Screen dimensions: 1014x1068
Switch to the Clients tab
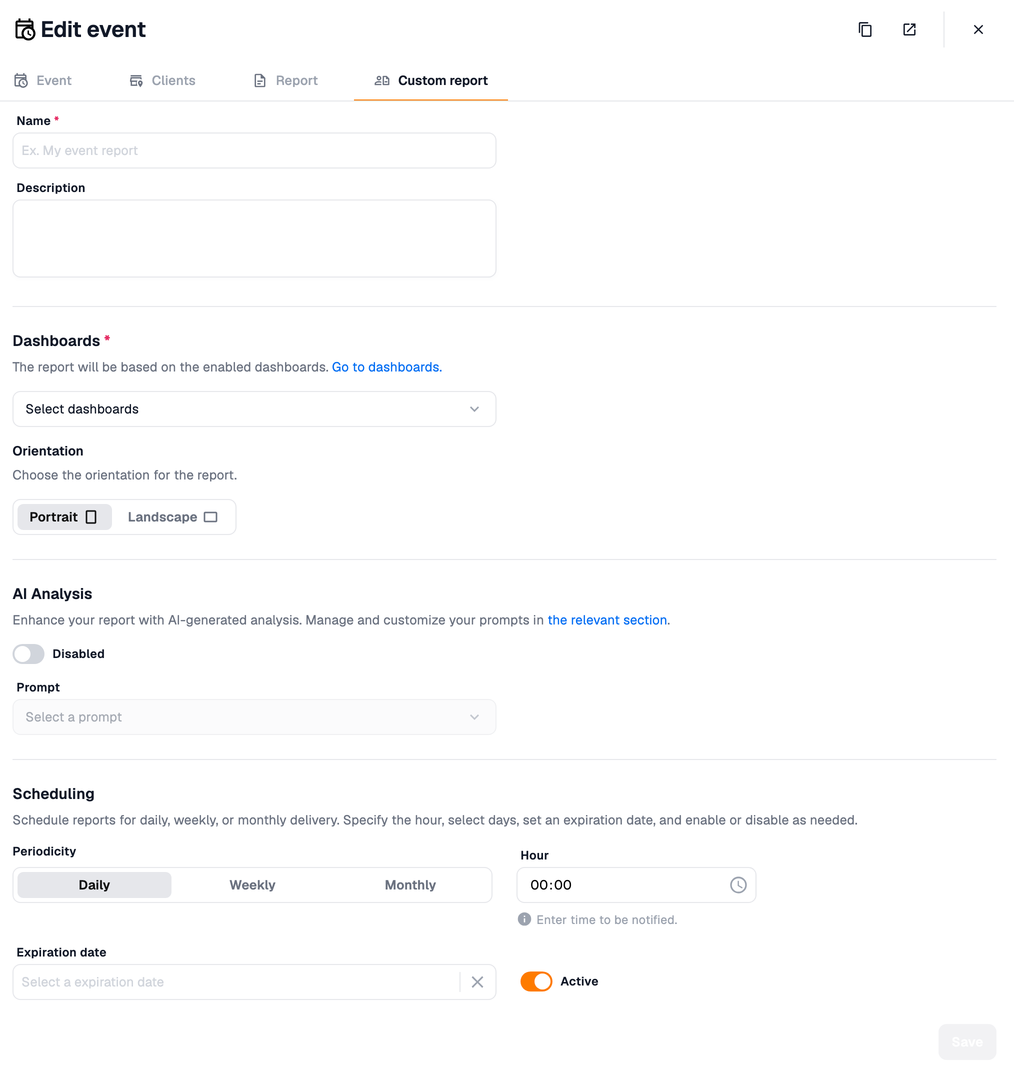(163, 81)
